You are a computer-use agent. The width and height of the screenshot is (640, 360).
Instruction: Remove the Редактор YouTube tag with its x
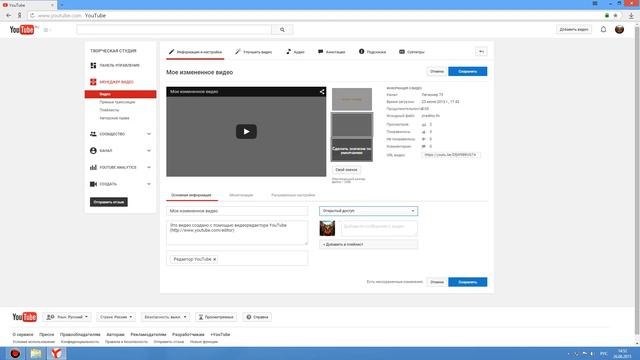(214, 259)
